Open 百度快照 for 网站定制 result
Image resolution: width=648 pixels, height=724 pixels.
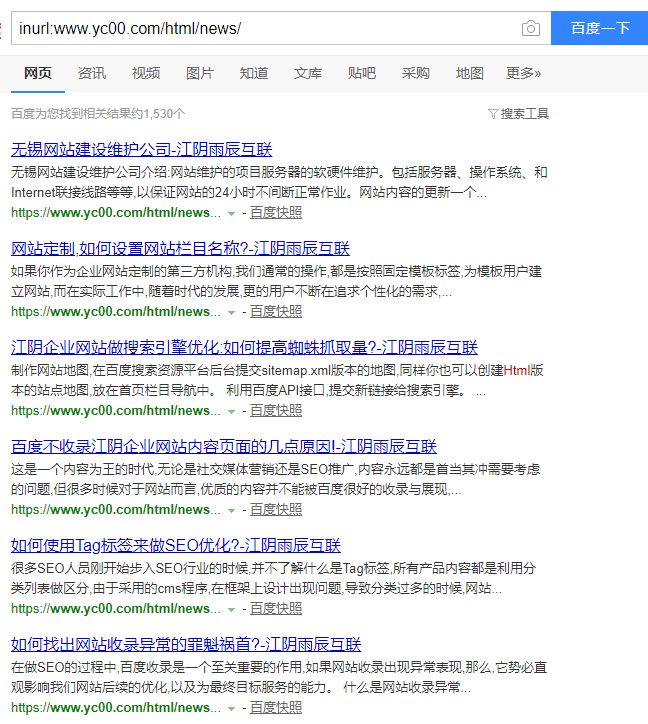(x=276, y=312)
